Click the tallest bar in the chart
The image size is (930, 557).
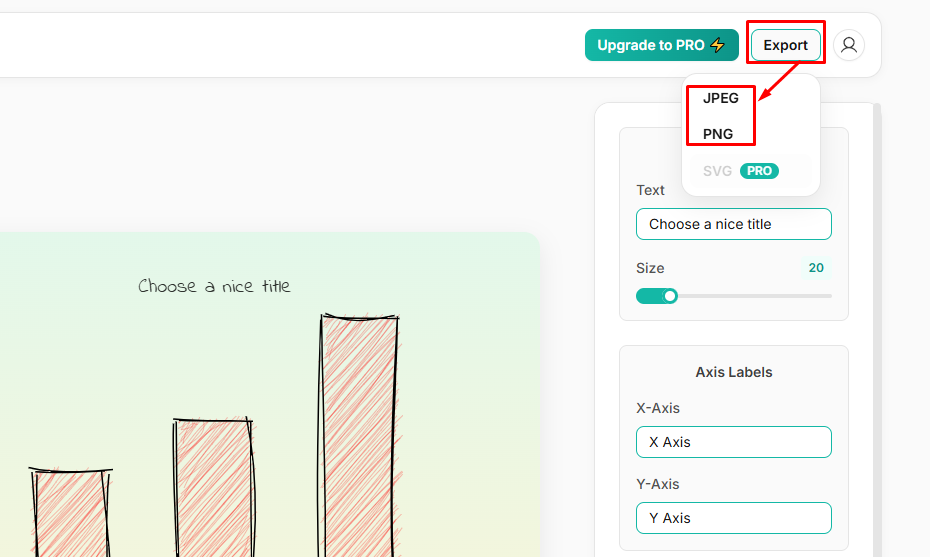coord(359,436)
